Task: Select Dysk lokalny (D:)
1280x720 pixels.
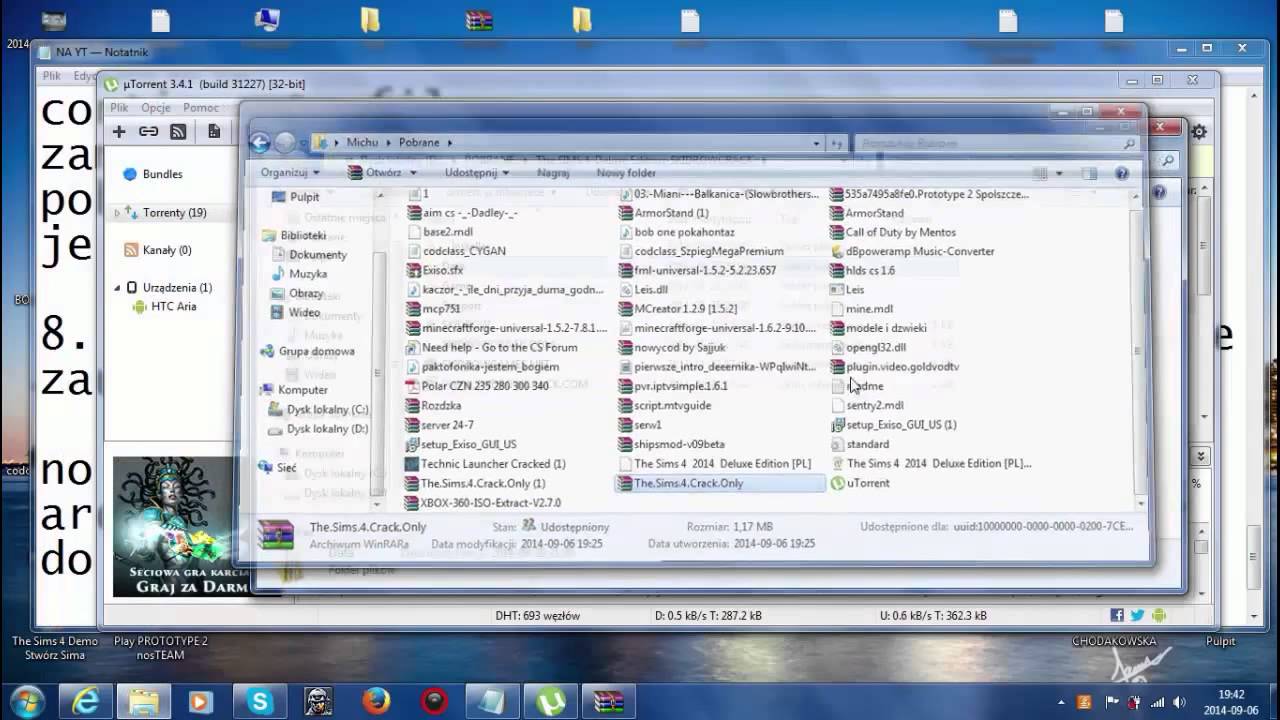Action: click(319, 429)
